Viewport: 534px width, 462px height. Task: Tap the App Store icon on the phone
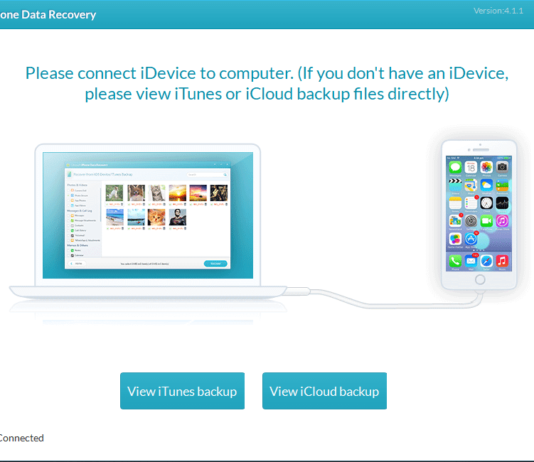(x=471, y=239)
